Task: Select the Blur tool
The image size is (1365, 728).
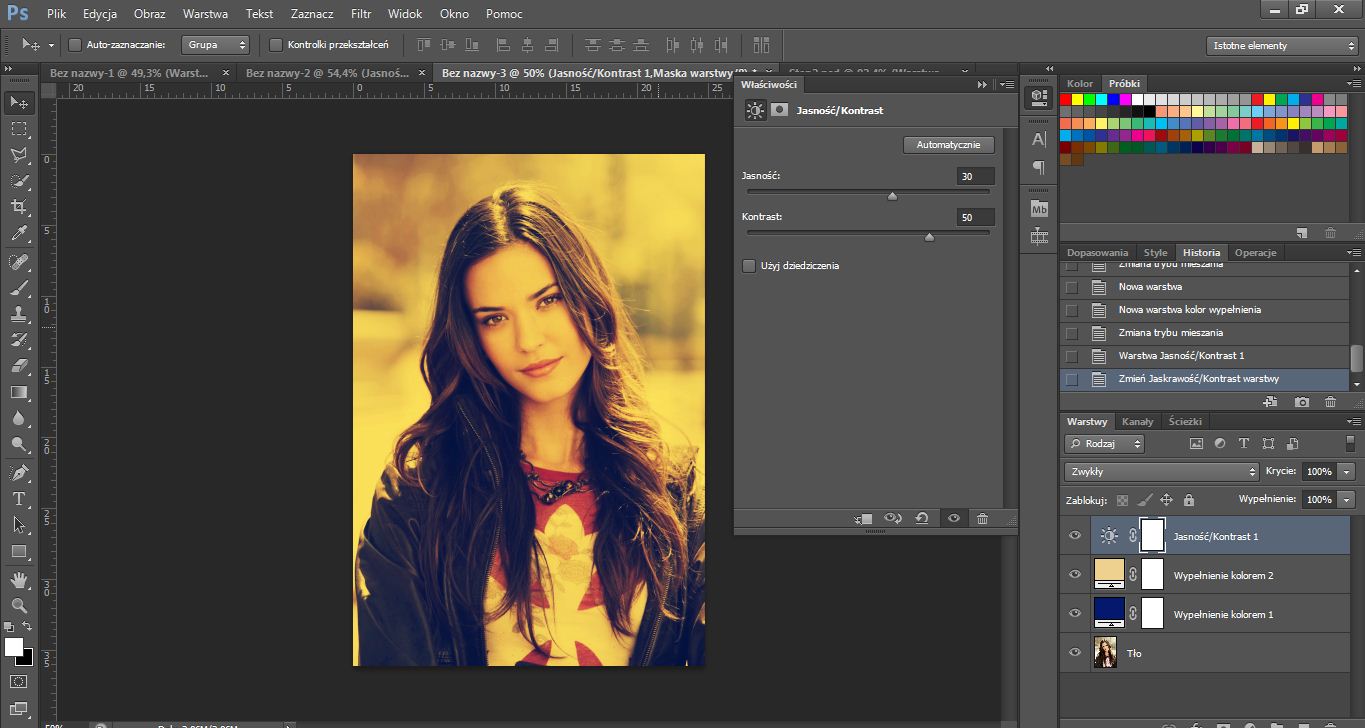Action: click(x=18, y=418)
